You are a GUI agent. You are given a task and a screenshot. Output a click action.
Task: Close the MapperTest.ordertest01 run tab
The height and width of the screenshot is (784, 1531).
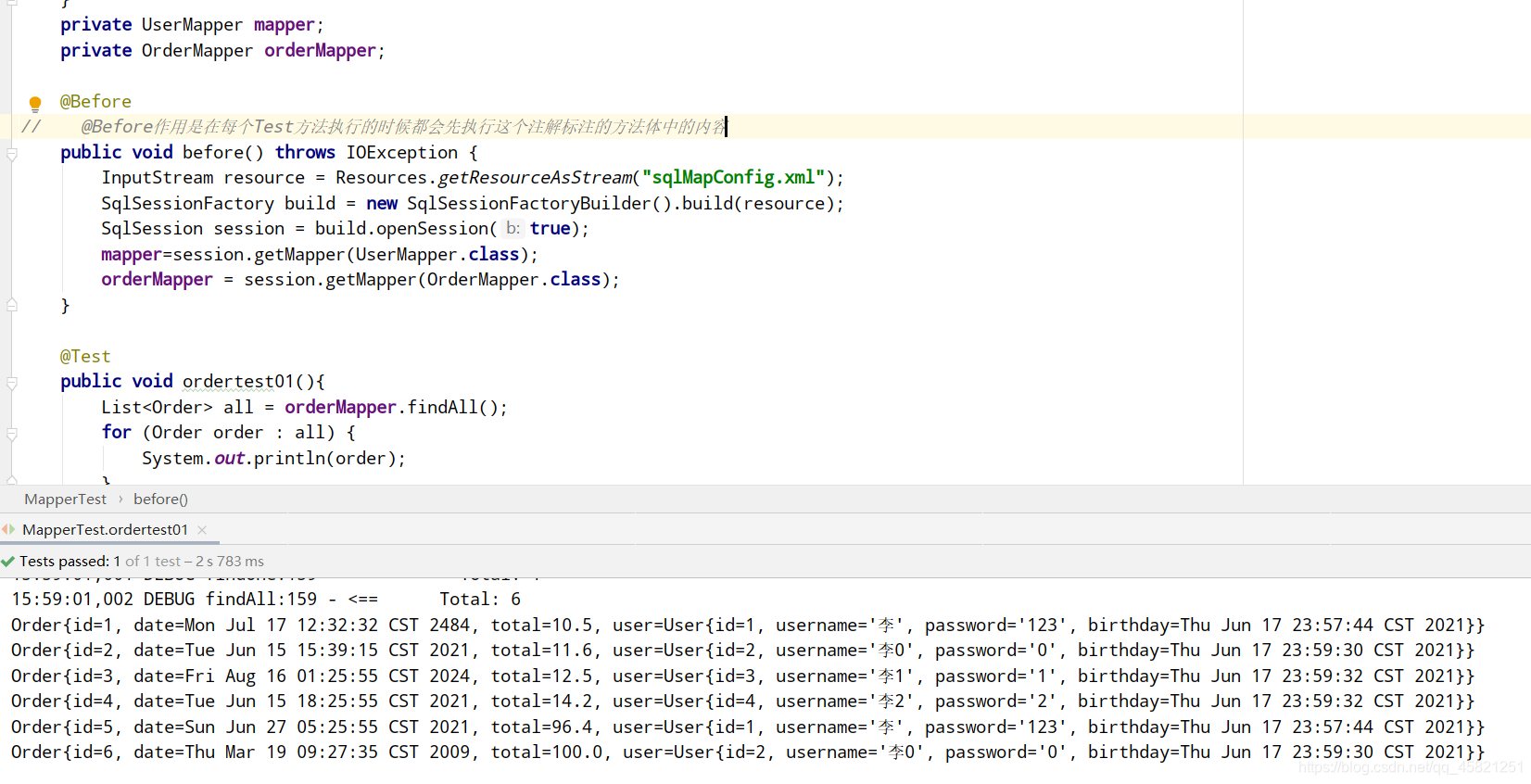202,530
